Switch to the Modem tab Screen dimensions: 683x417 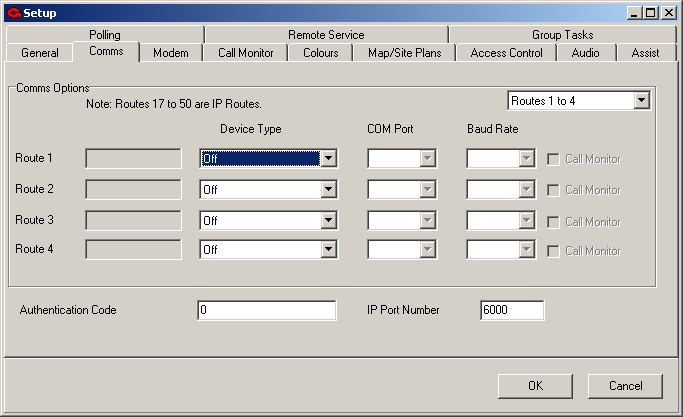click(169, 53)
